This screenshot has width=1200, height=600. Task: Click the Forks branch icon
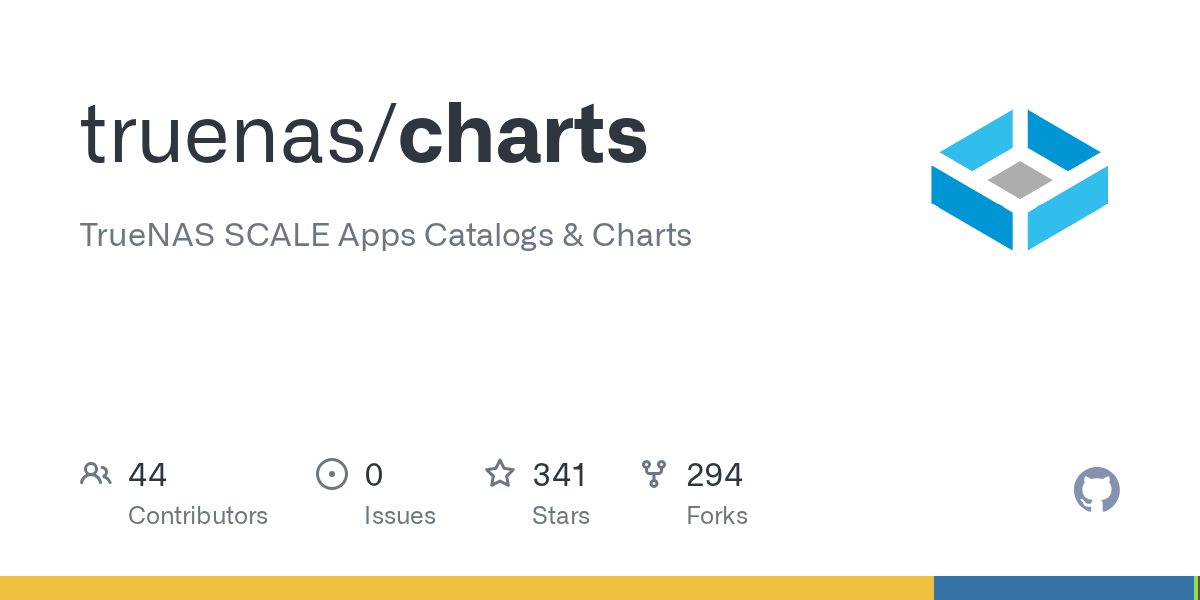[x=654, y=474]
